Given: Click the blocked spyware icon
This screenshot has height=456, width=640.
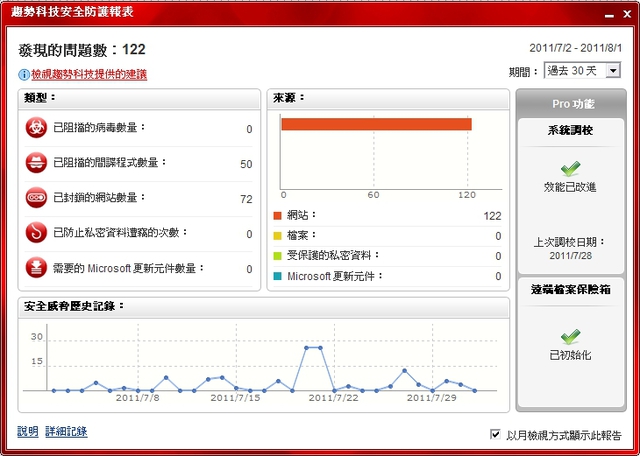Looking at the screenshot, I should 37,163.
